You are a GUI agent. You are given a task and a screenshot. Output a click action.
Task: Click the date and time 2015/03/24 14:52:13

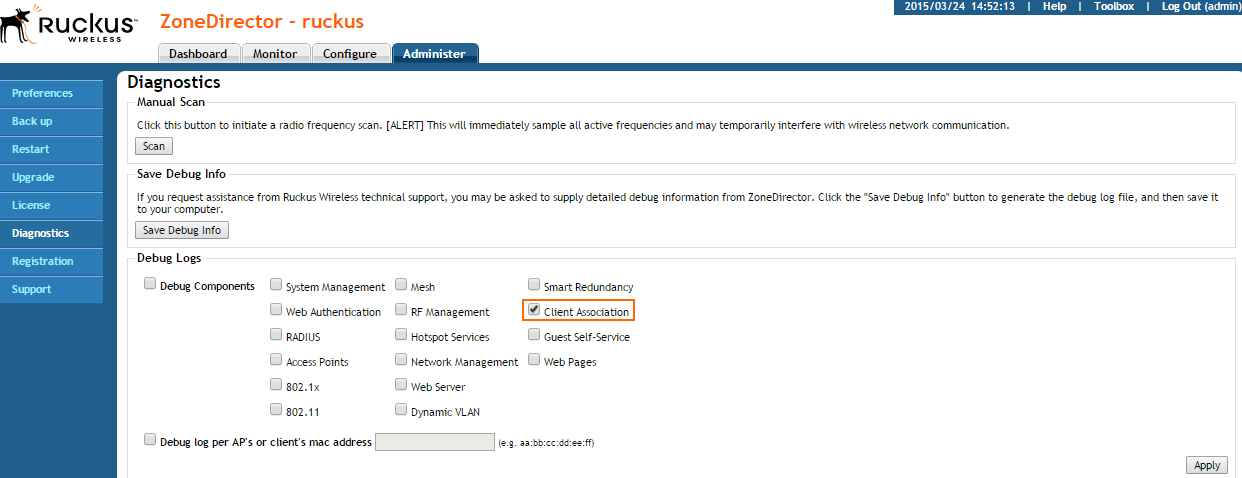(x=960, y=6)
